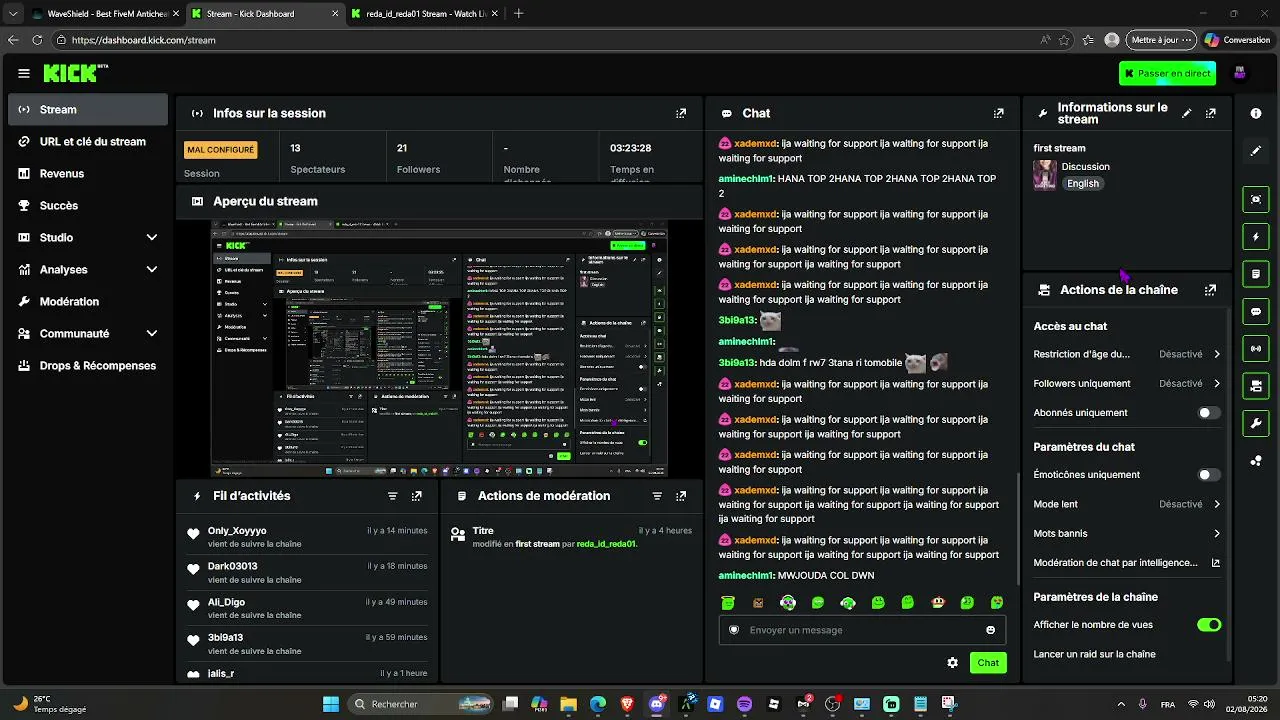
Task: Open the profile avatar menu
Action: [1240, 73]
